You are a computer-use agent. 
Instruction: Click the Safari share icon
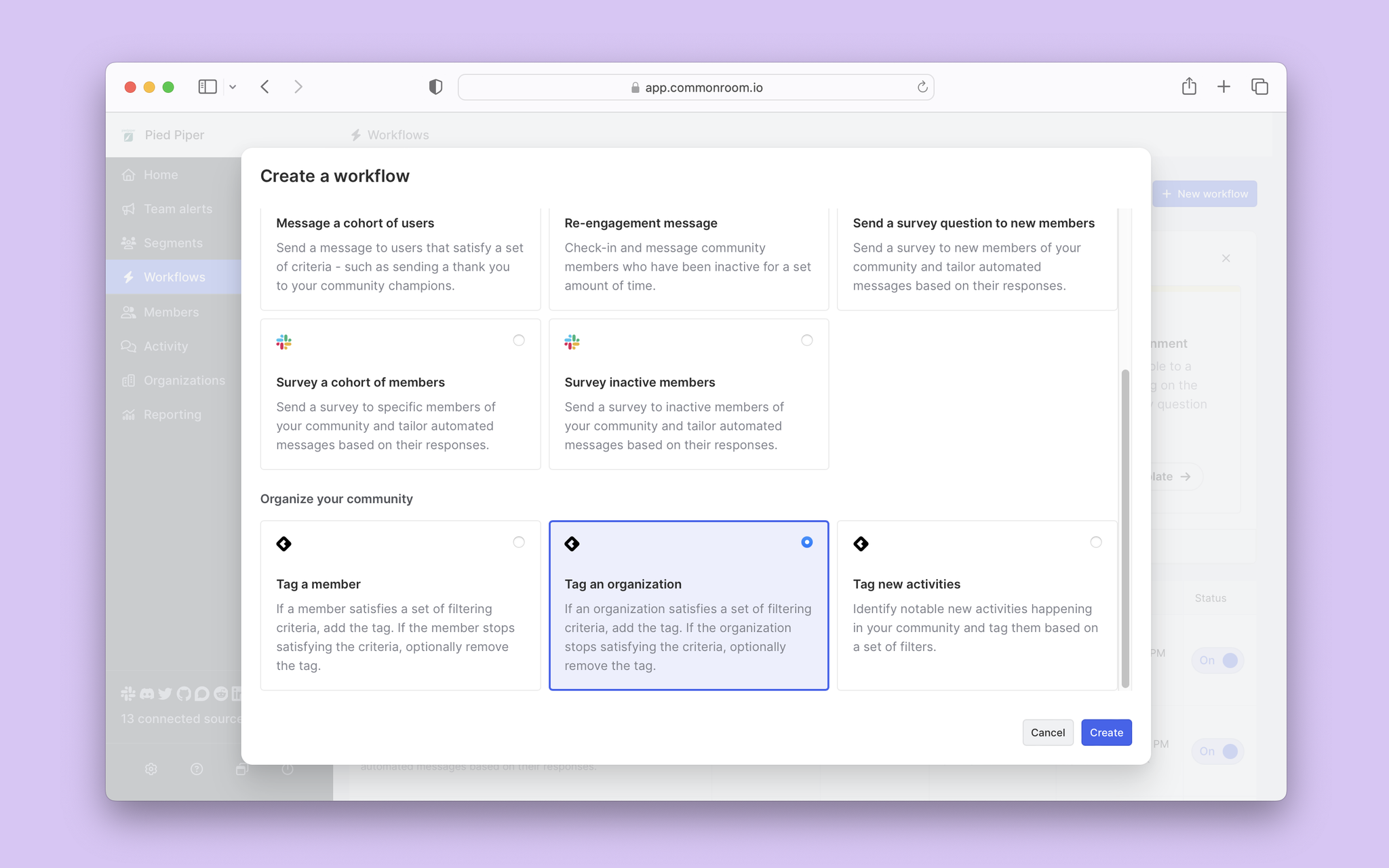click(1188, 87)
